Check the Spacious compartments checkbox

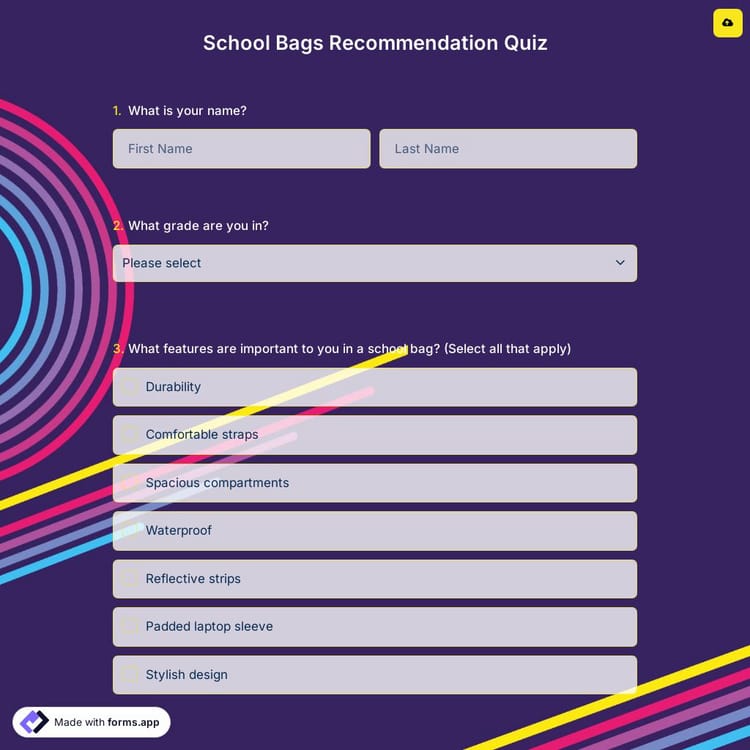[130, 483]
